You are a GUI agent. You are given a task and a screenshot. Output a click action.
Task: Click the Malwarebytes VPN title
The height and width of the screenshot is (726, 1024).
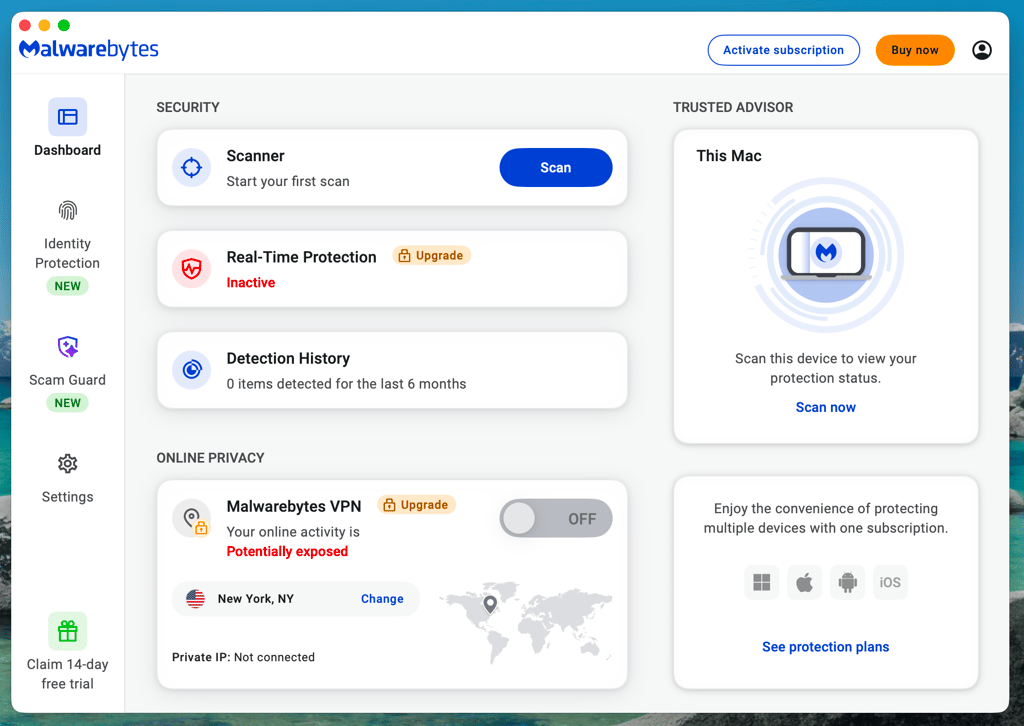coord(294,507)
